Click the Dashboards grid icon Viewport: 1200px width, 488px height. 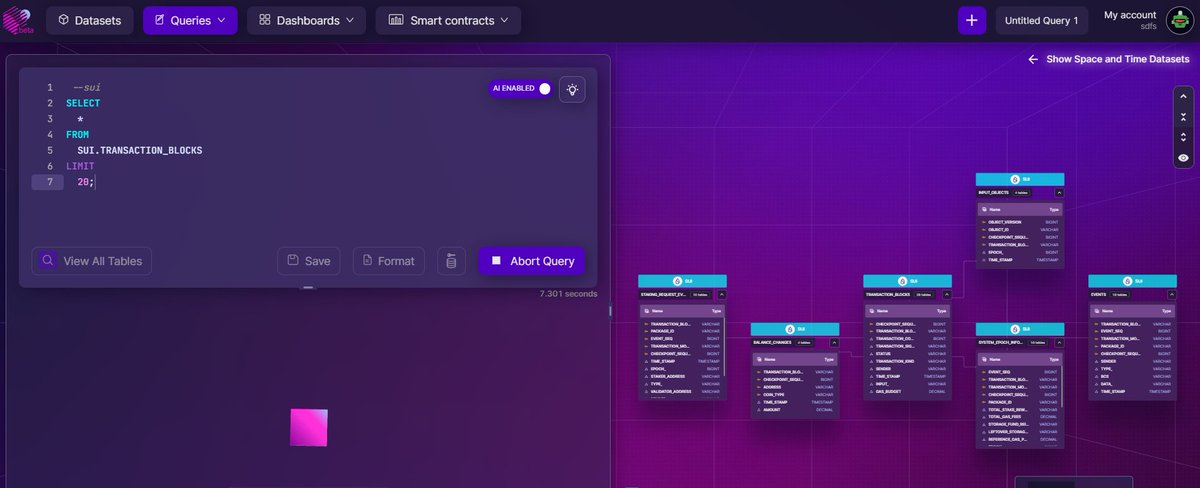tap(264, 20)
